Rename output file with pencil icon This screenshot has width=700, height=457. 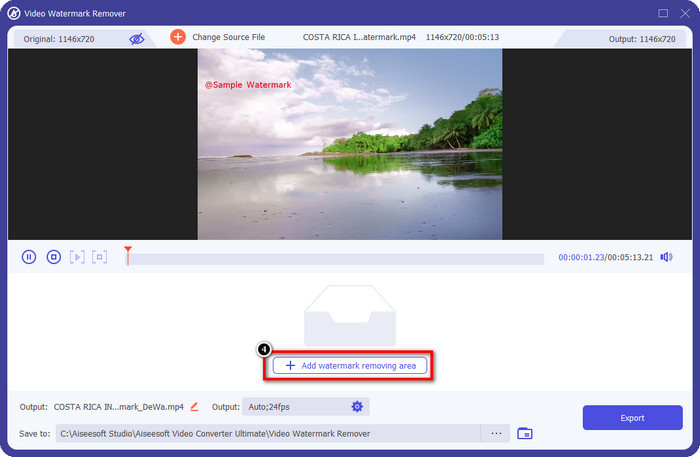tap(194, 407)
